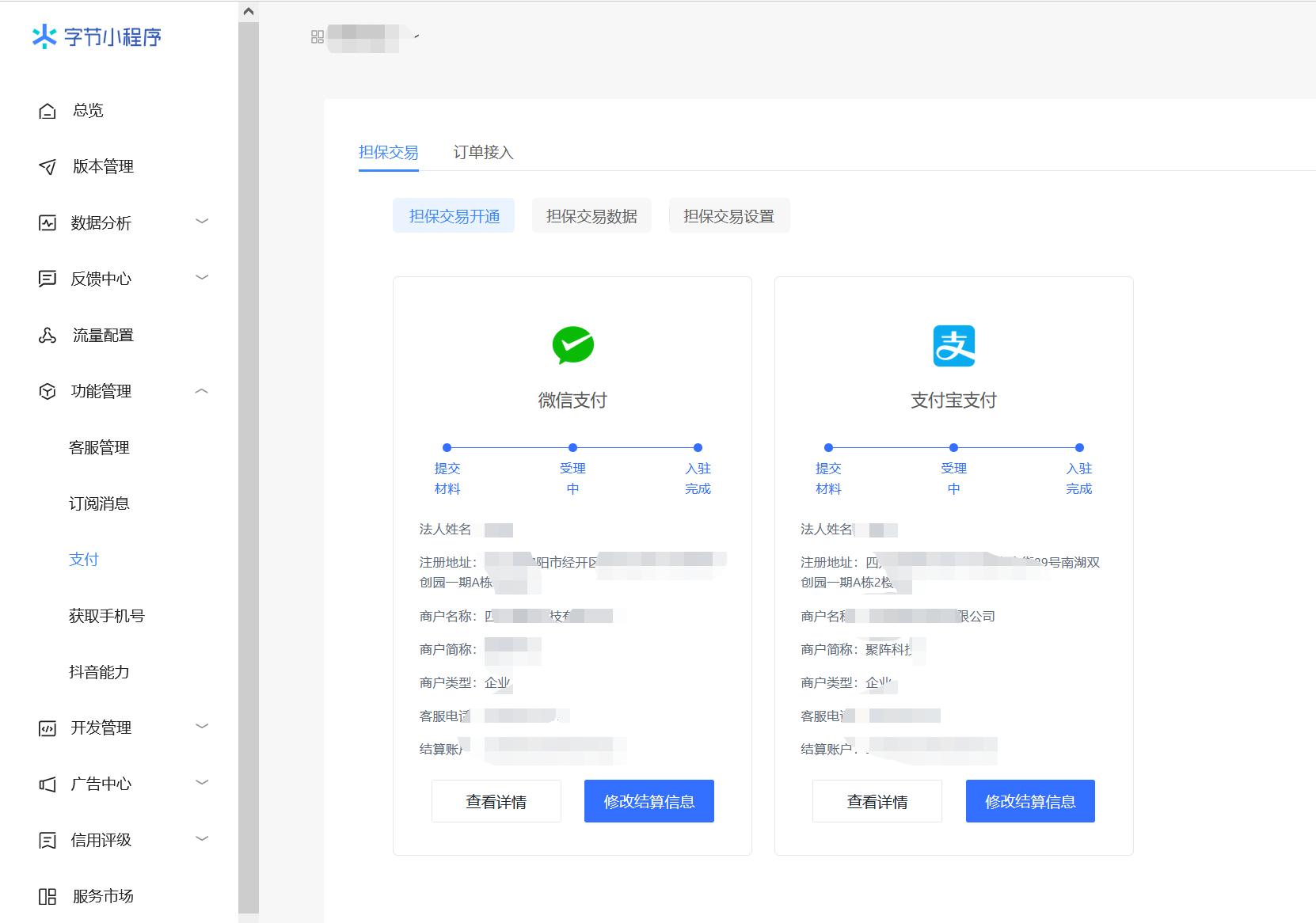
Task: Click the 入驻完成 step dot for WeChat Pay
Action: [698, 447]
